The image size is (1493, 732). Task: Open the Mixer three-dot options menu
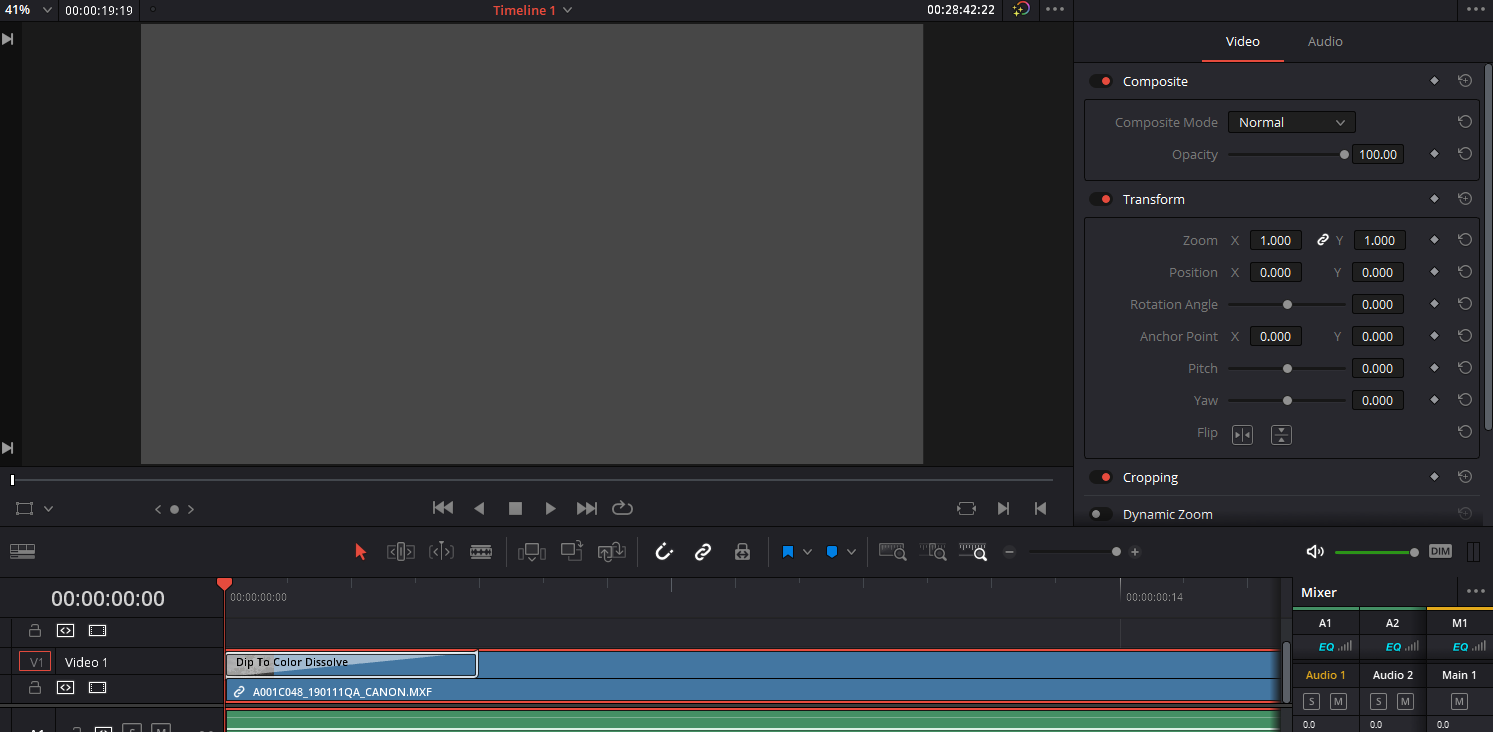1475,592
